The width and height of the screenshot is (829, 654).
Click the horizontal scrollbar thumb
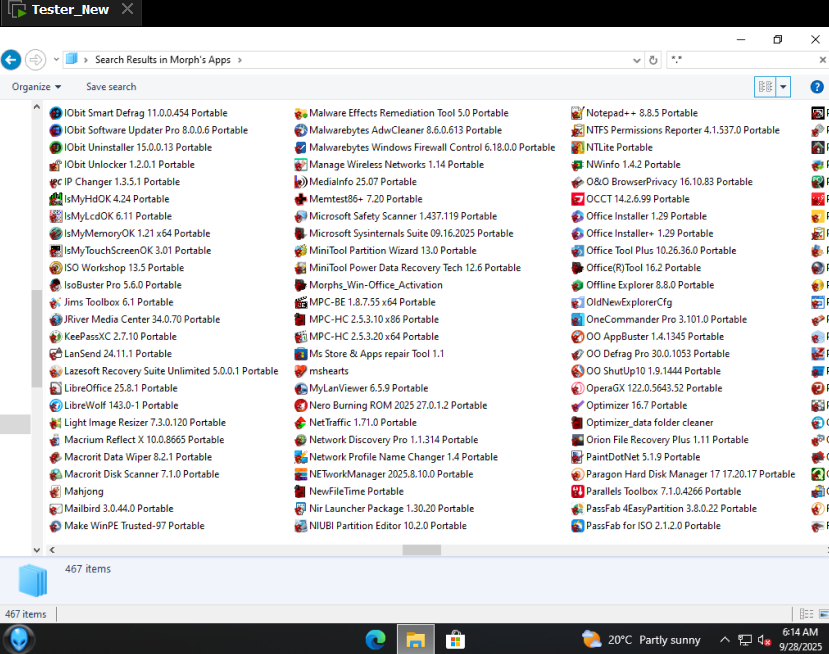[422, 550]
